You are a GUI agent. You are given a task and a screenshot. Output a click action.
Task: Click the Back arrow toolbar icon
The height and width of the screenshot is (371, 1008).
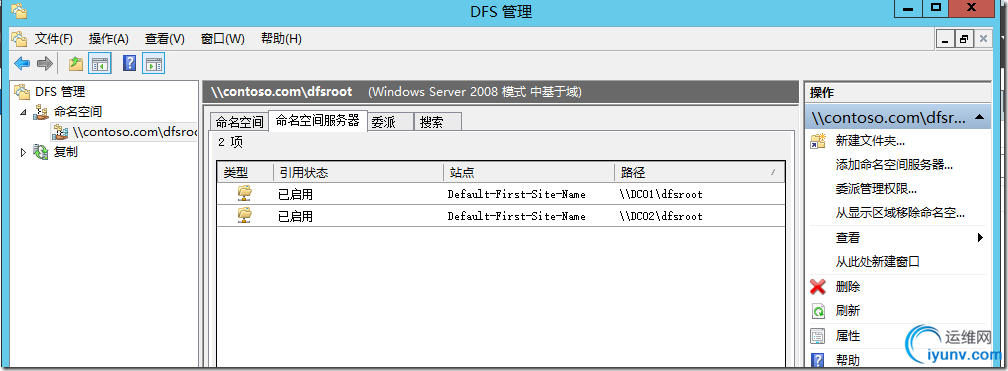click(x=22, y=63)
